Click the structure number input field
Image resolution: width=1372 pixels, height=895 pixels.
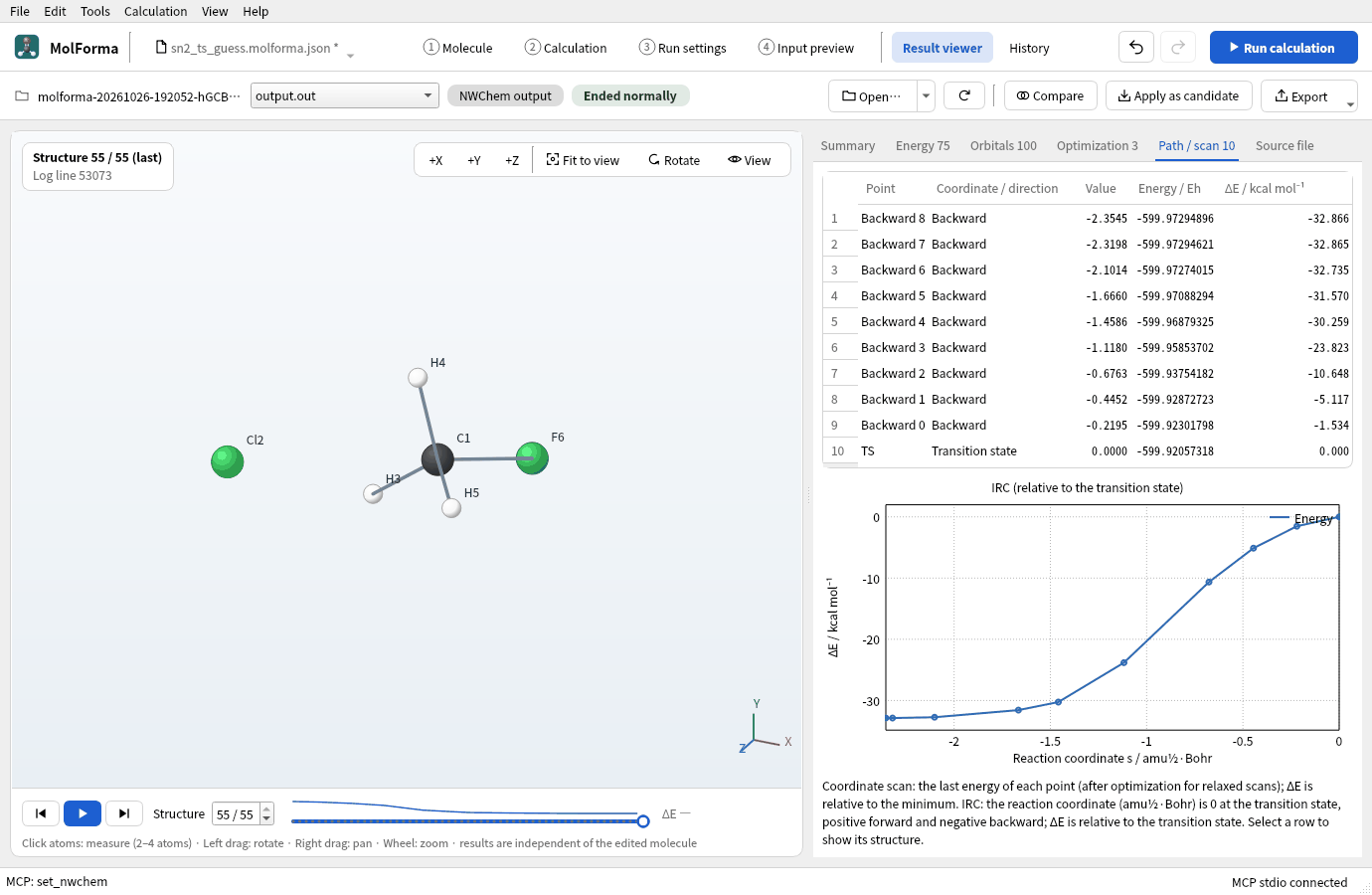[x=236, y=814]
